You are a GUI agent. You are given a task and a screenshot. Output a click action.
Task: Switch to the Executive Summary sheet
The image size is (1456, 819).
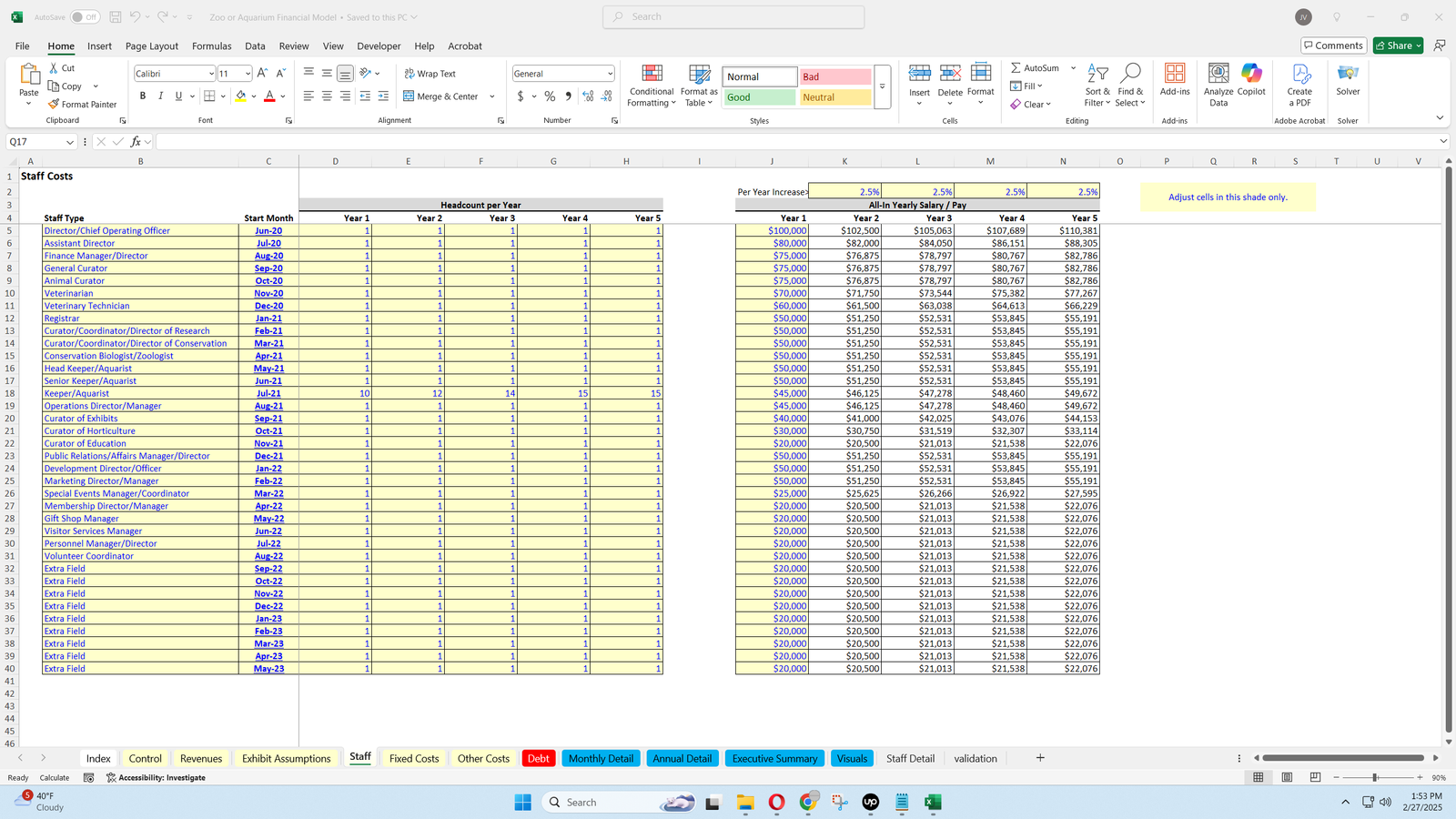pyautogui.click(x=774, y=759)
